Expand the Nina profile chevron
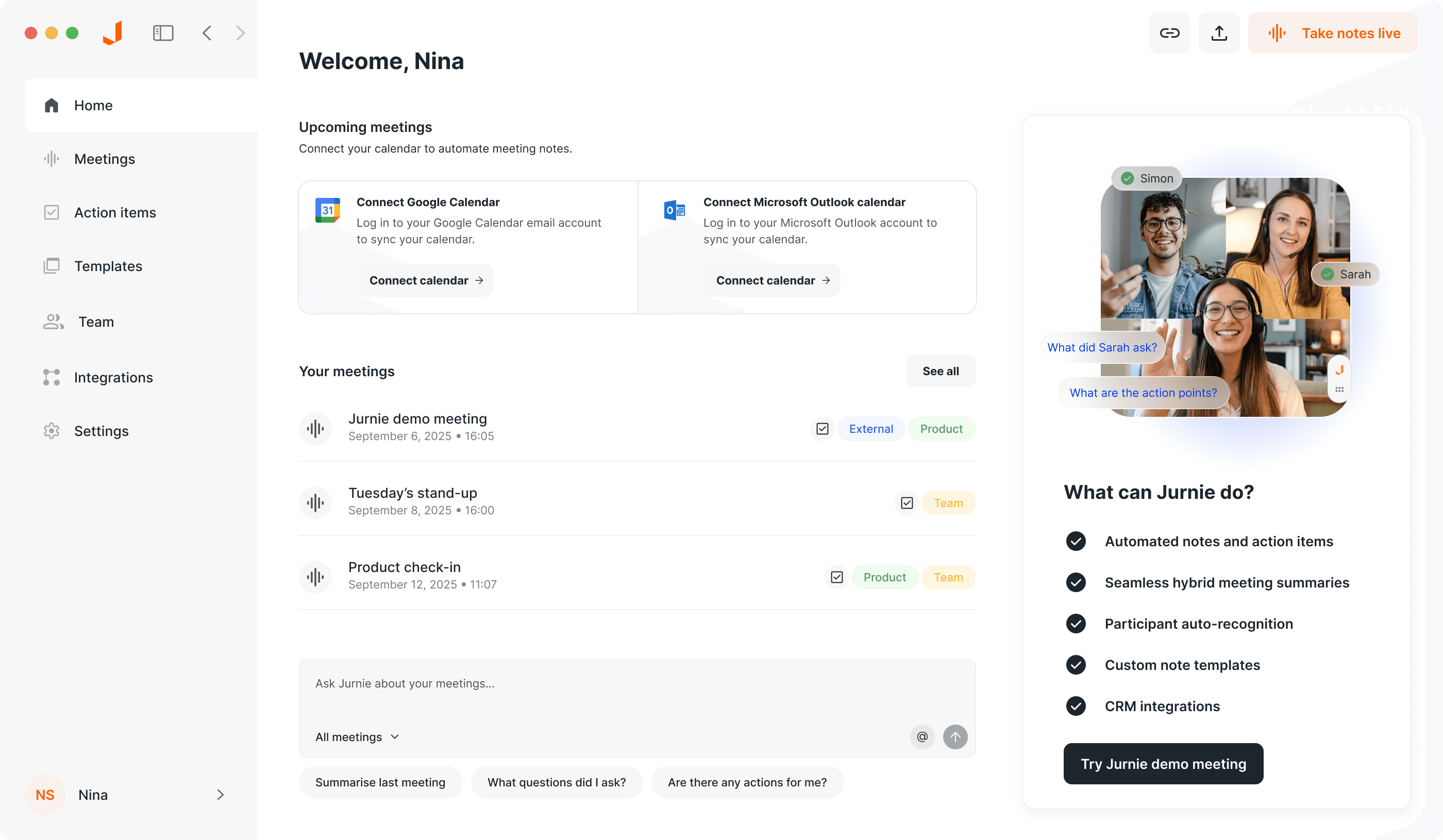1443x840 pixels. [221, 794]
